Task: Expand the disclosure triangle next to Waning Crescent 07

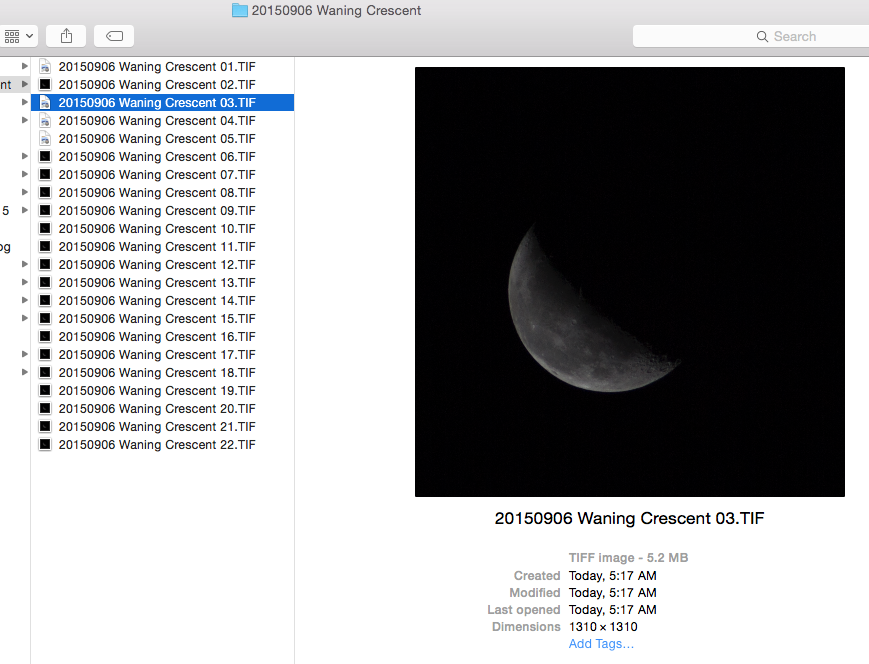Action: (x=24, y=174)
